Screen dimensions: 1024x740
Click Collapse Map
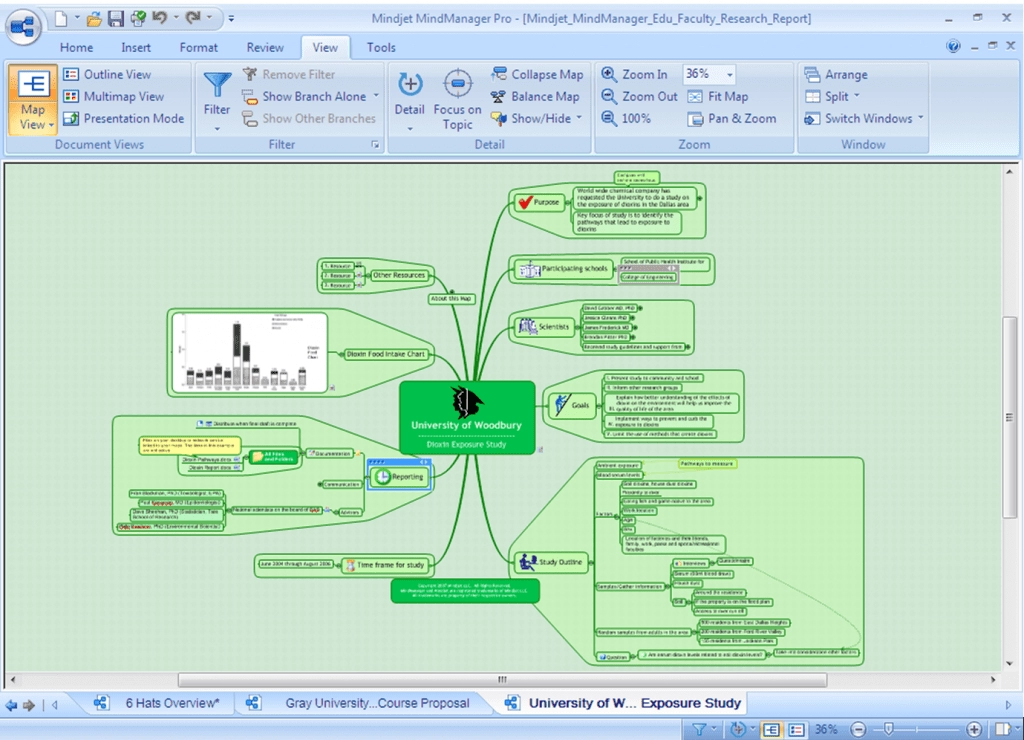click(x=537, y=74)
